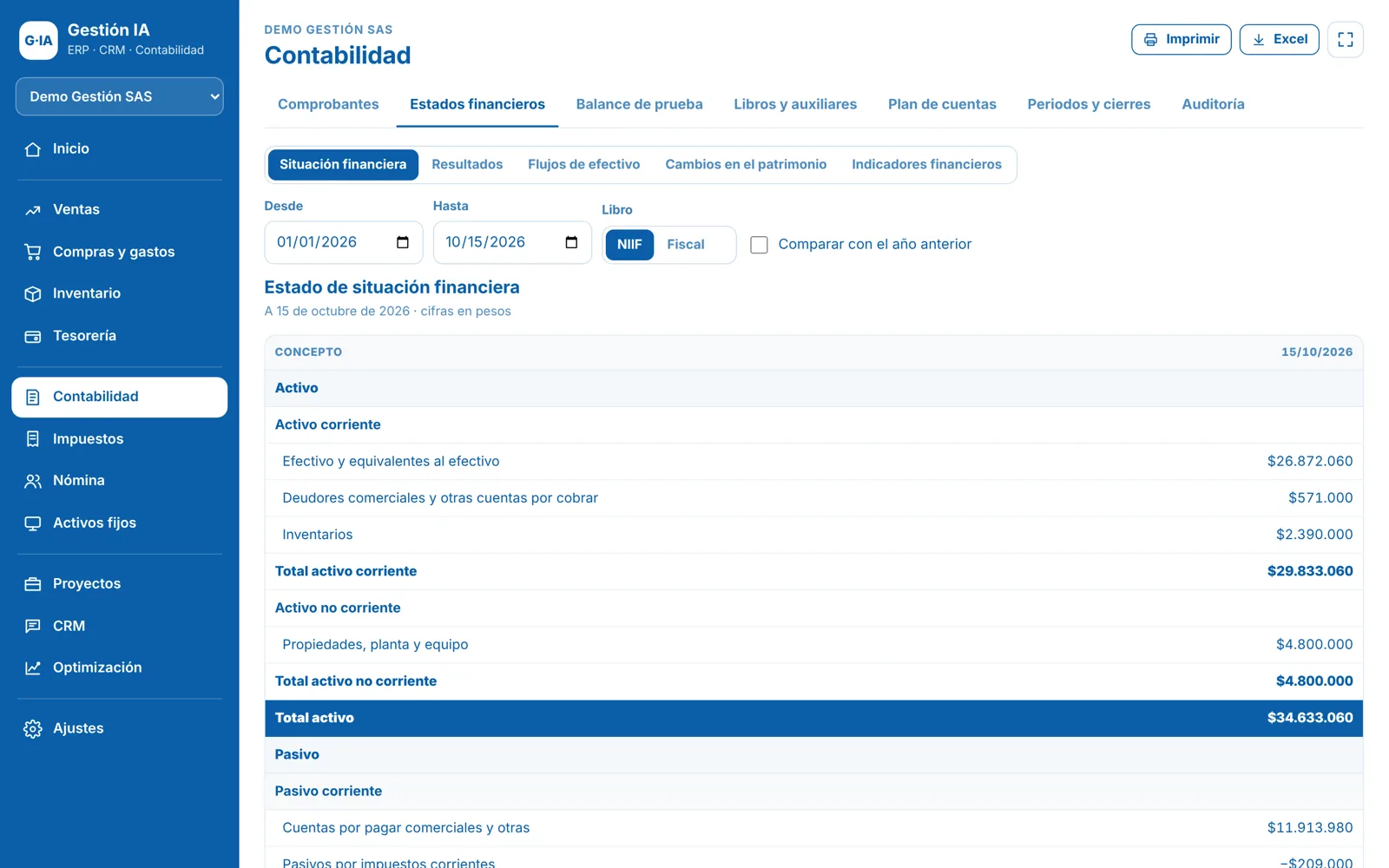
Task: Click the Proyectos briefcase icon
Action: click(x=33, y=584)
